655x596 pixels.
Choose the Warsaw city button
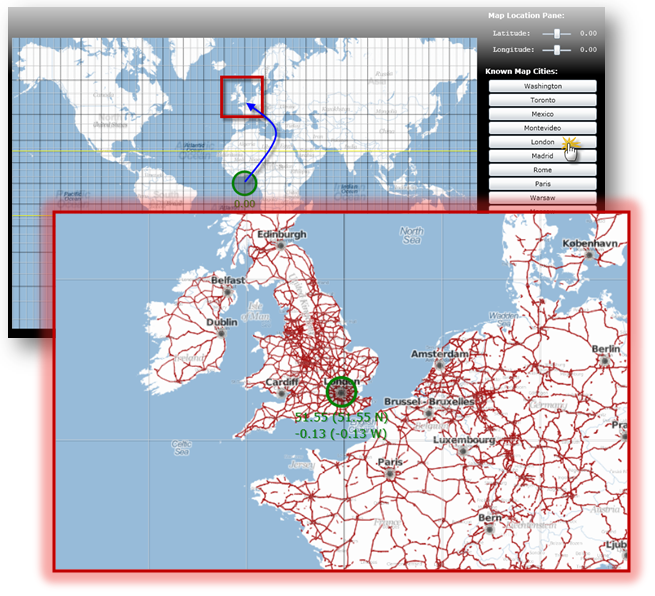pos(543,198)
